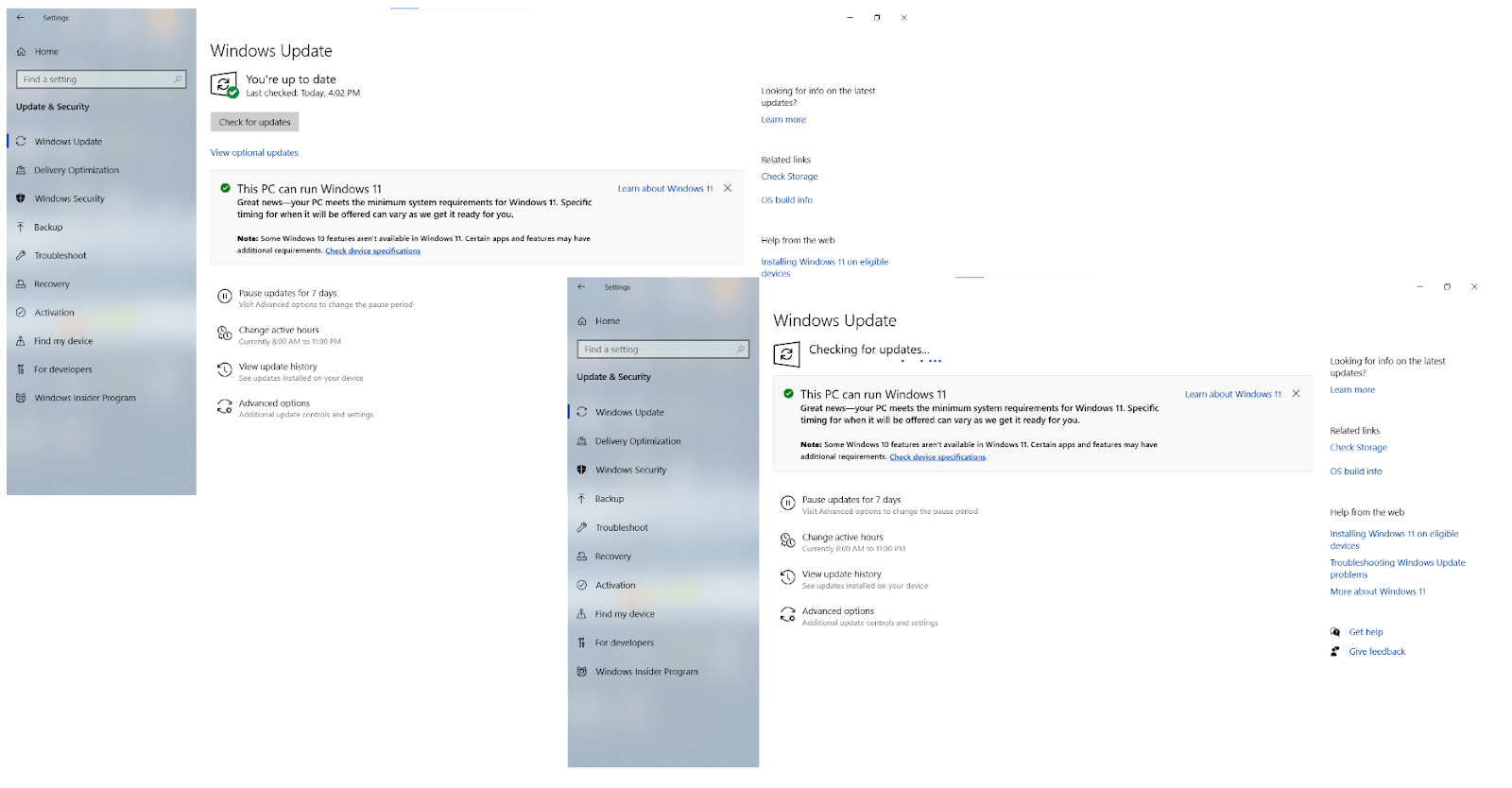
Task: Click Change active hours clock icon, upper-left window
Action: point(225,334)
